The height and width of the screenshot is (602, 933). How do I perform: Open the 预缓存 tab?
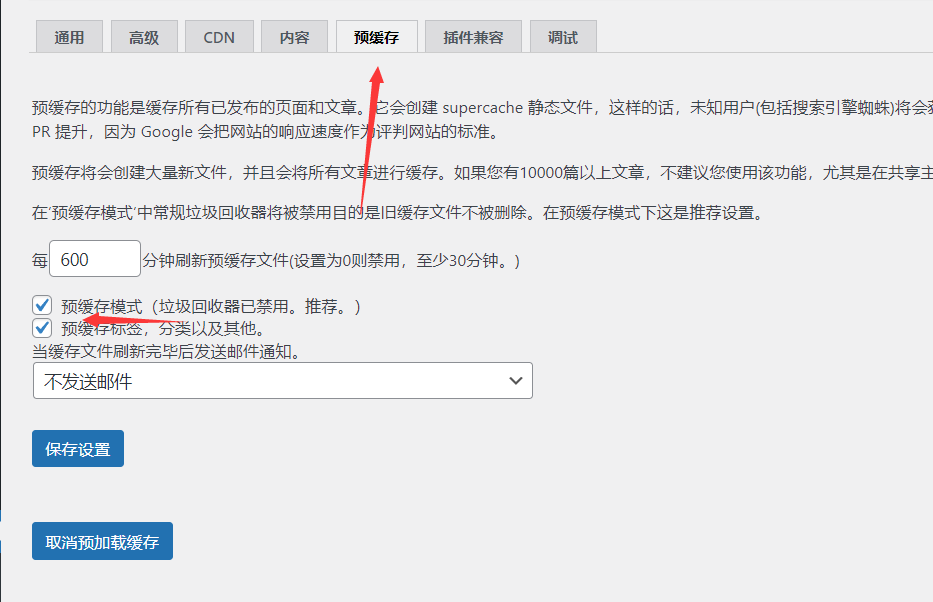coord(374,36)
